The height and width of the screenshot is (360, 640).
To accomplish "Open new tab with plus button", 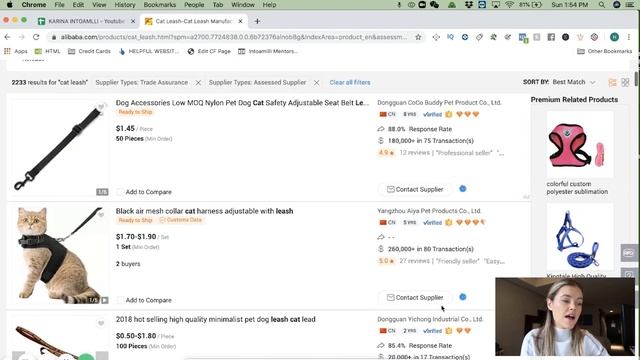I will (257, 21).
